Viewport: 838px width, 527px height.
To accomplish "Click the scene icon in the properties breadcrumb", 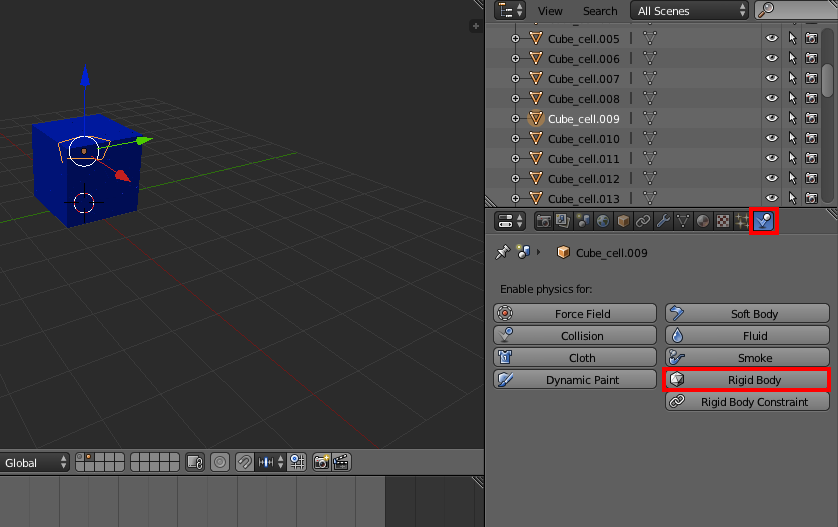I will pyautogui.click(x=523, y=252).
